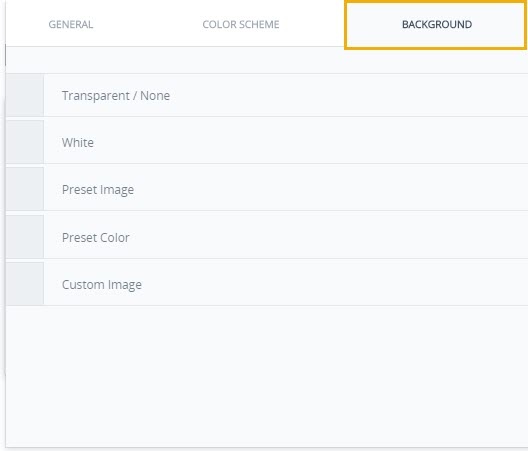Tick the gray selector box beside Preset Image
The height and width of the screenshot is (451, 528).
[25, 189]
